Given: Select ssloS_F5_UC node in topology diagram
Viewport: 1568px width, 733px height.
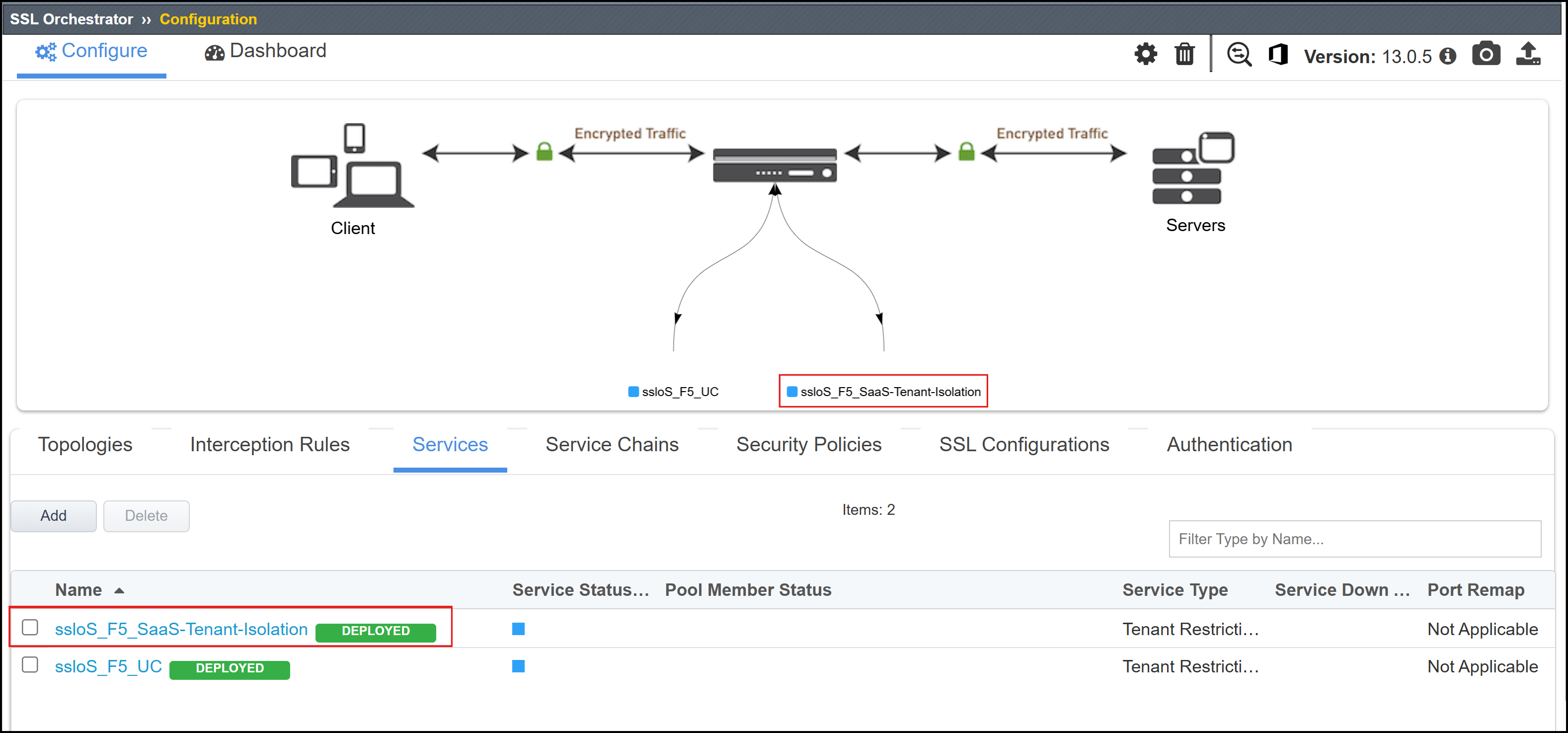Looking at the screenshot, I should 673,392.
